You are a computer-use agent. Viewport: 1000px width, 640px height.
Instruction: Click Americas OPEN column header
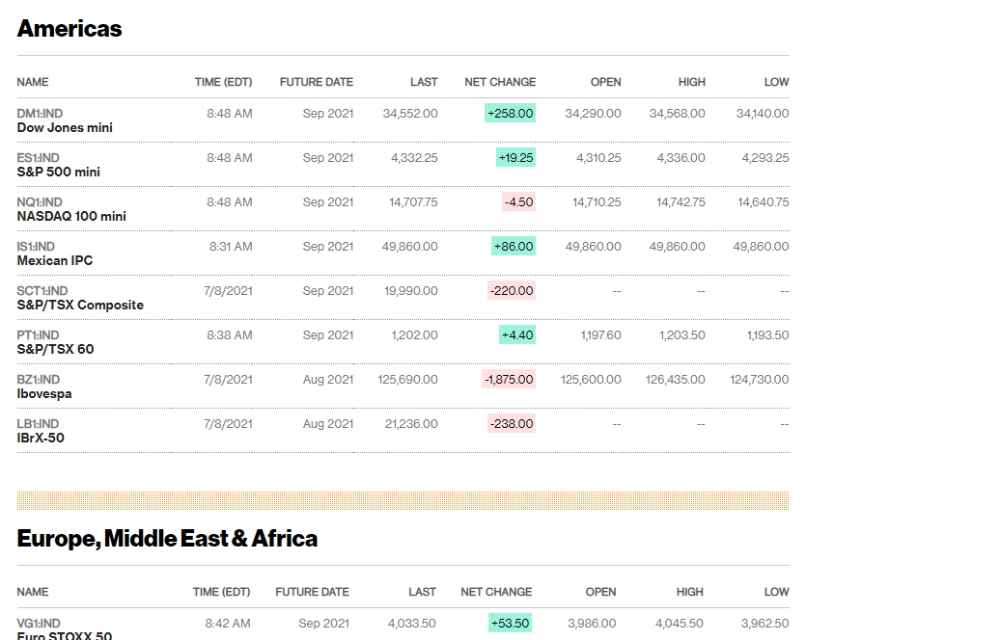[606, 82]
